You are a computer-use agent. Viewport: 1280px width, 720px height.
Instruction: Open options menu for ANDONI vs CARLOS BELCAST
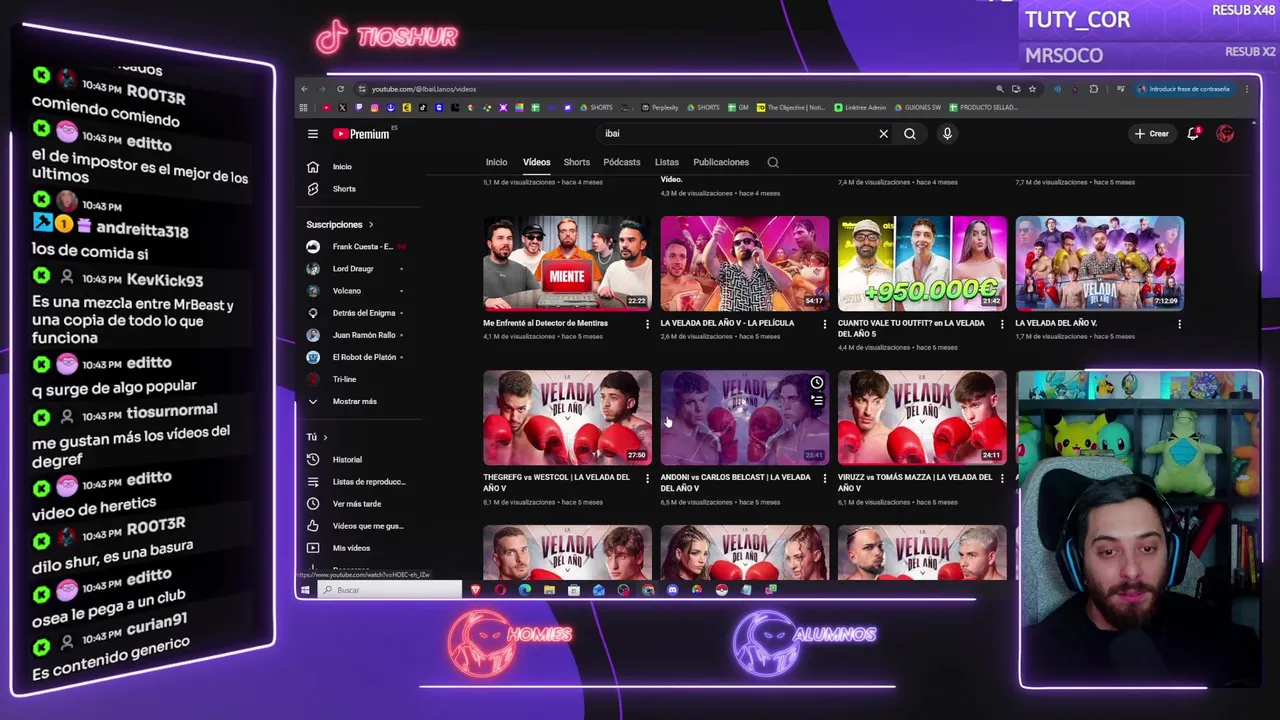coord(825,479)
